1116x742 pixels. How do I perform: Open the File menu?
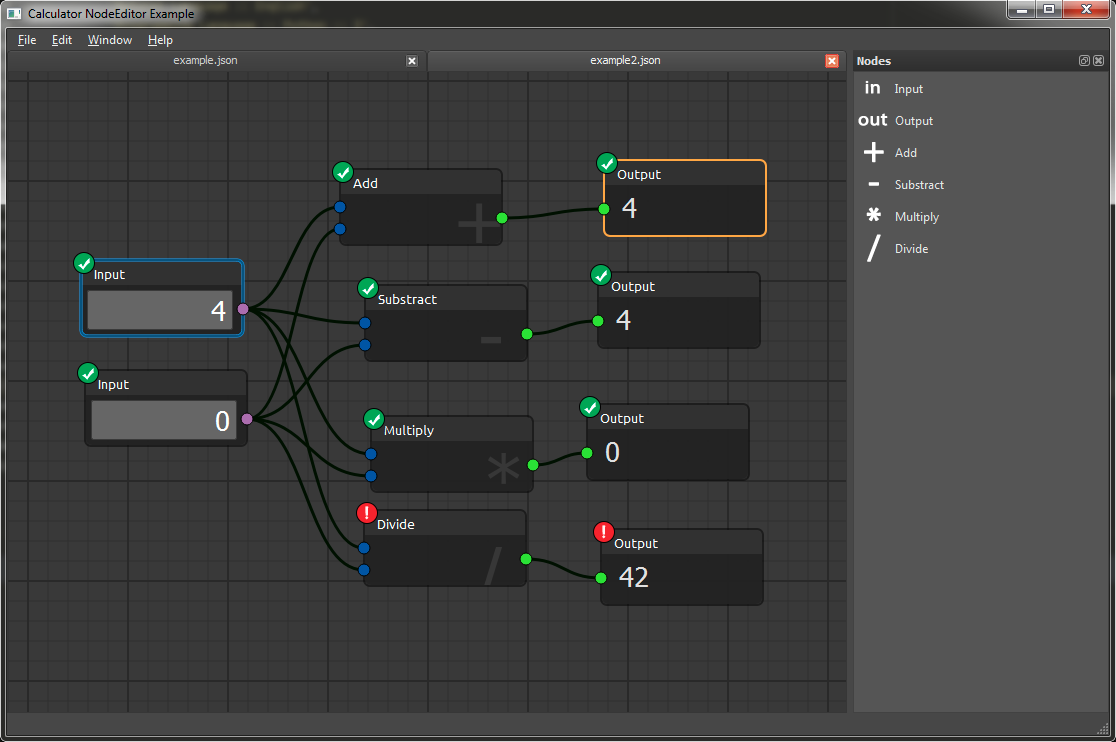click(x=27, y=40)
